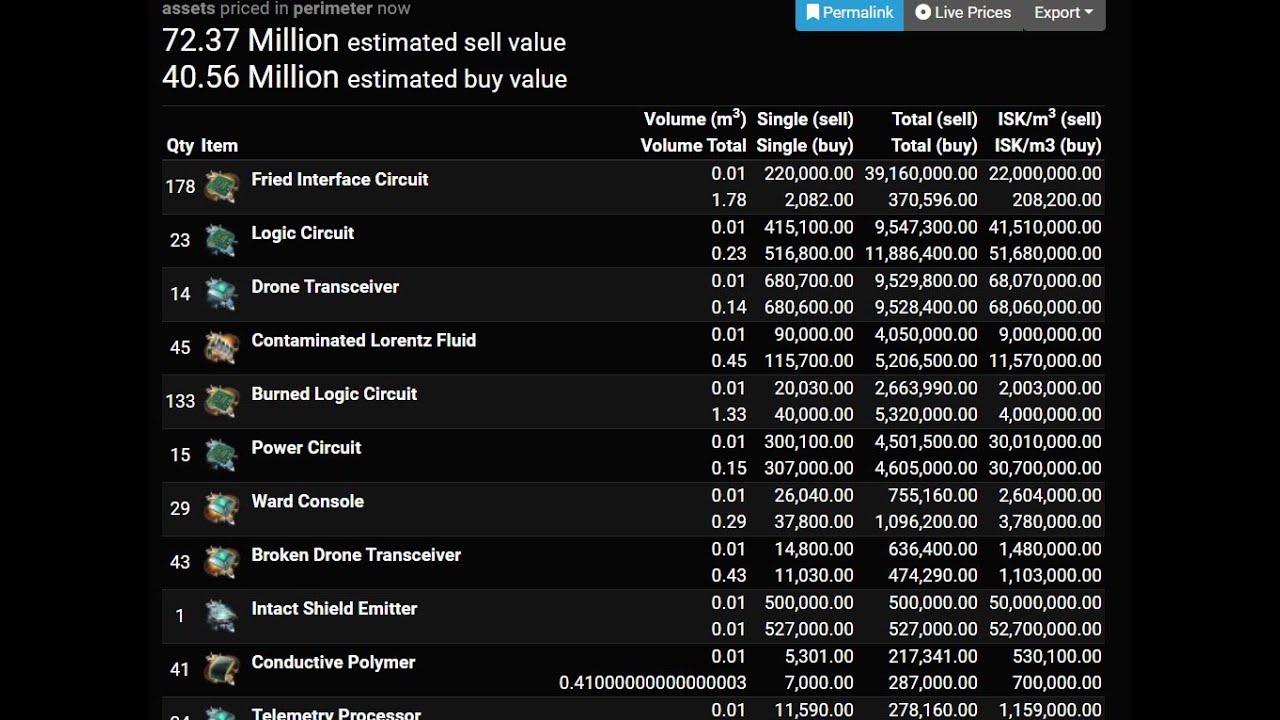The width and height of the screenshot is (1280, 720).
Task: Click the Drone Transceiver item icon
Action: 221,294
